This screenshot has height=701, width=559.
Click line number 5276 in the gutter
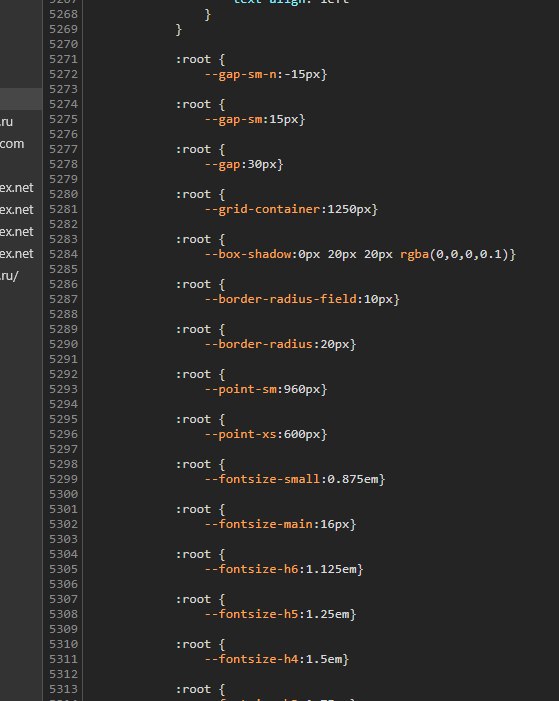coord(64,134)
